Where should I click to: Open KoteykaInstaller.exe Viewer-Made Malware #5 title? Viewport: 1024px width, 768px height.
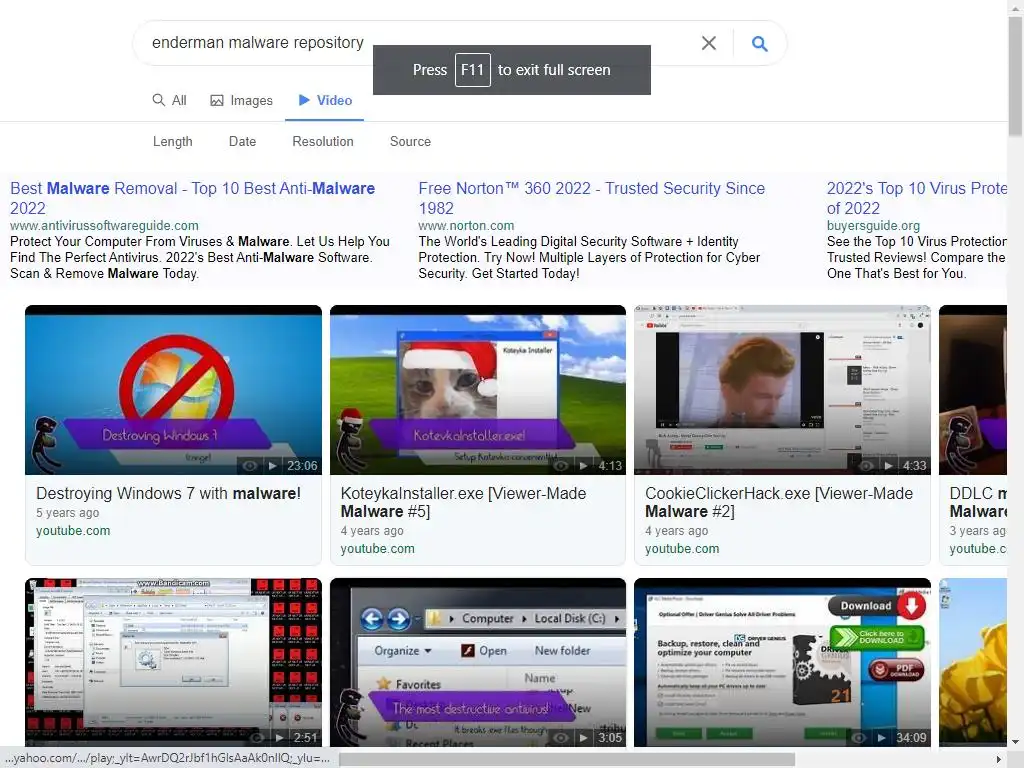464,502
